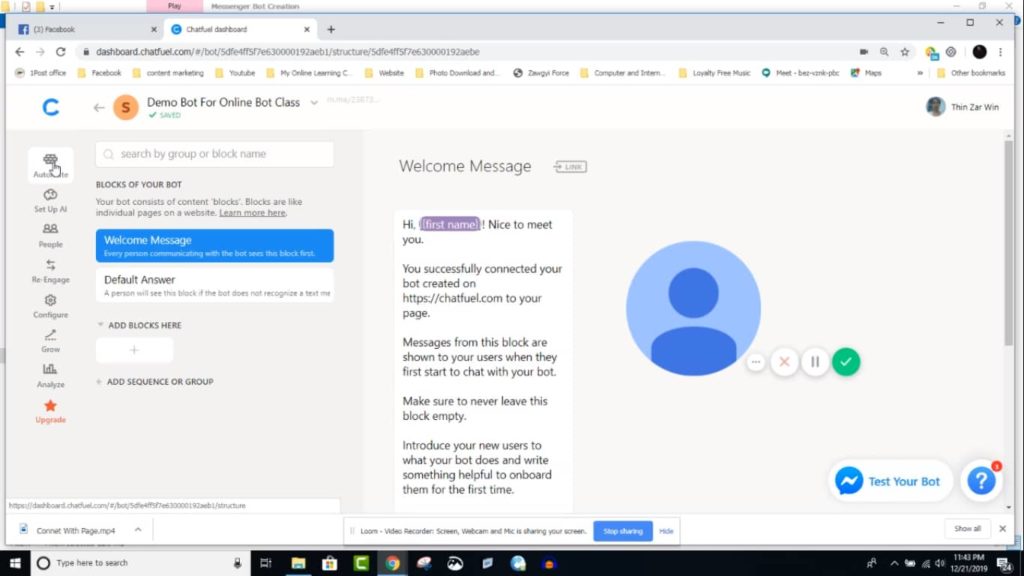Open the Chrome profile avatar
This screenshot has height=576, width=1024.
979,52
